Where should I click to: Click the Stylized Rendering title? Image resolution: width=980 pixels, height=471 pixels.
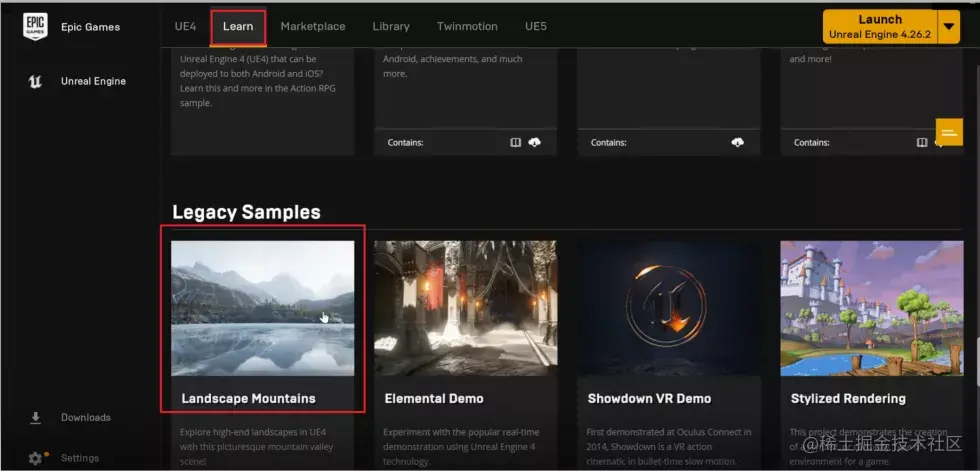pyautogui.click(x=848, y=399)
